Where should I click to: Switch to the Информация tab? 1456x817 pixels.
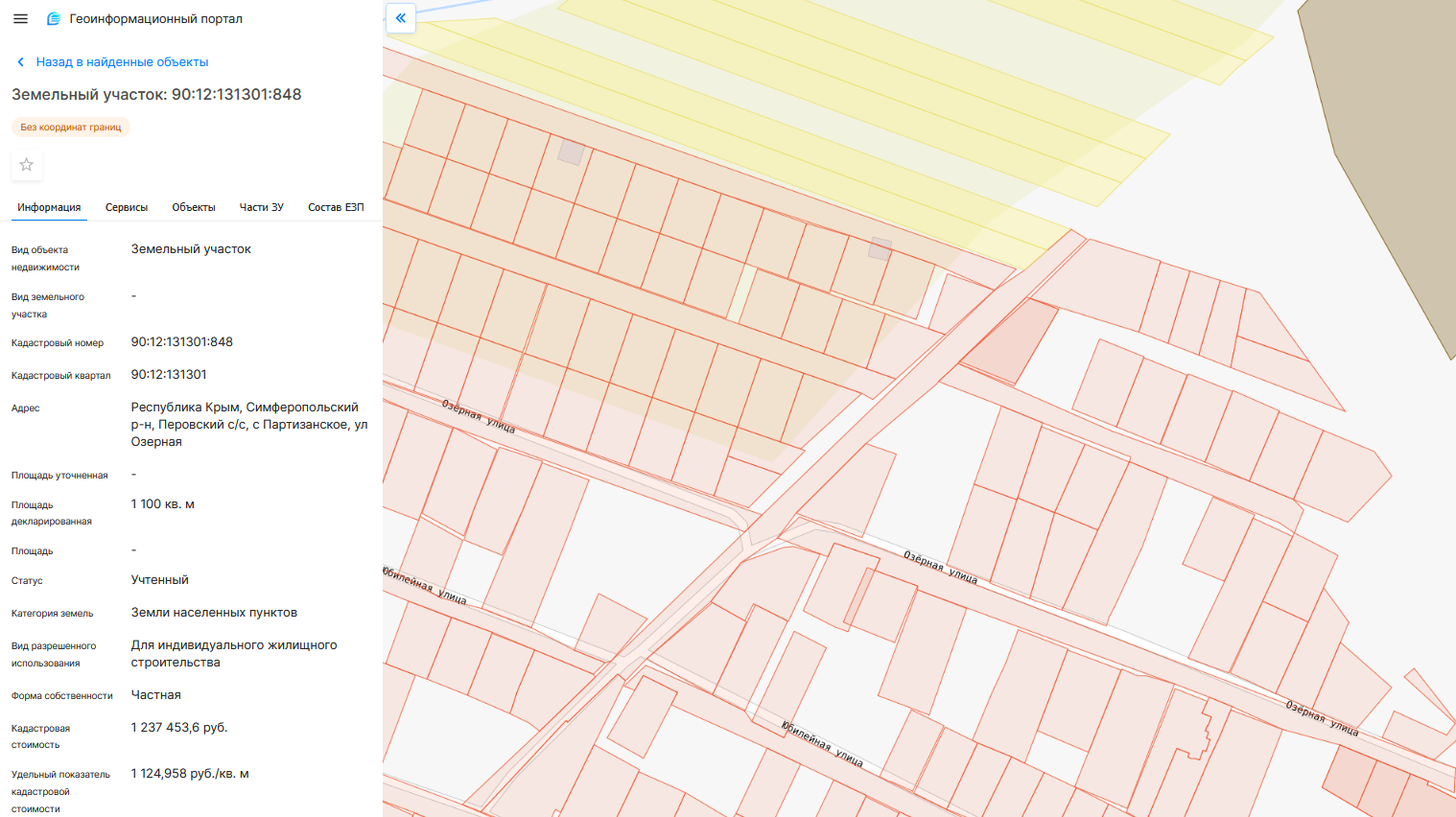click(49, 207)
